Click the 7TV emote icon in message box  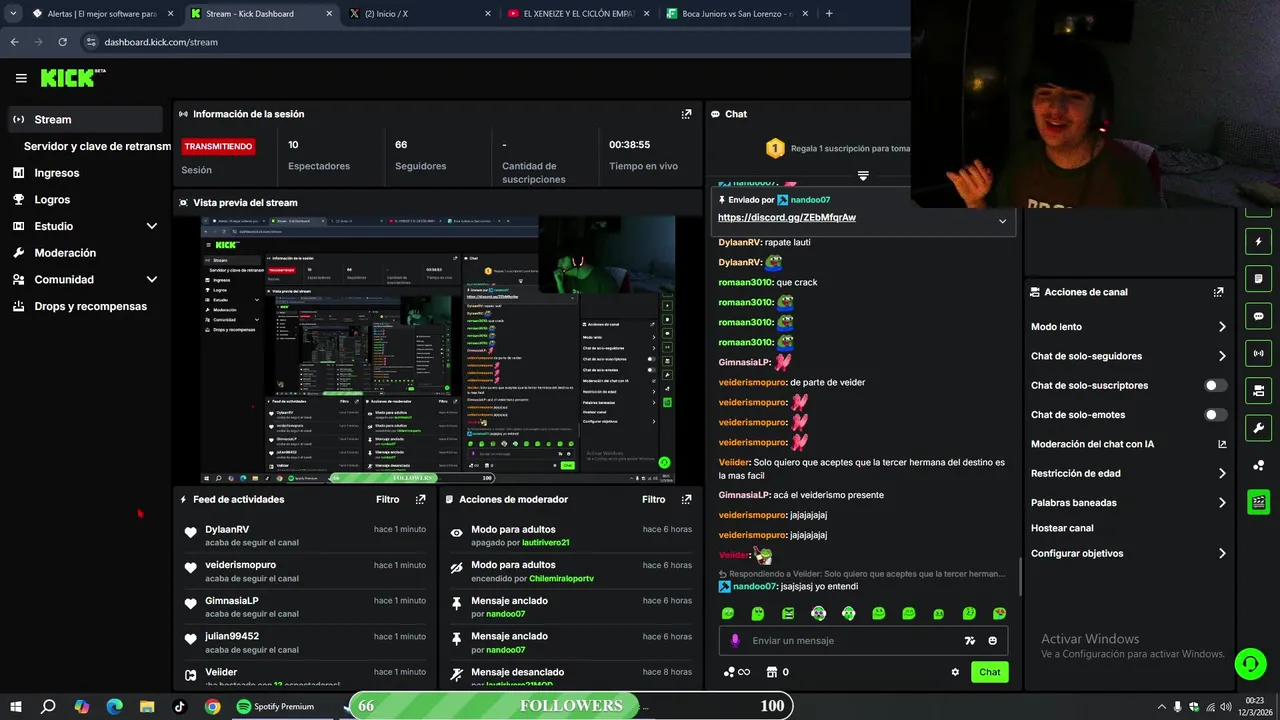pyautogui.click(x=969, y=641)
